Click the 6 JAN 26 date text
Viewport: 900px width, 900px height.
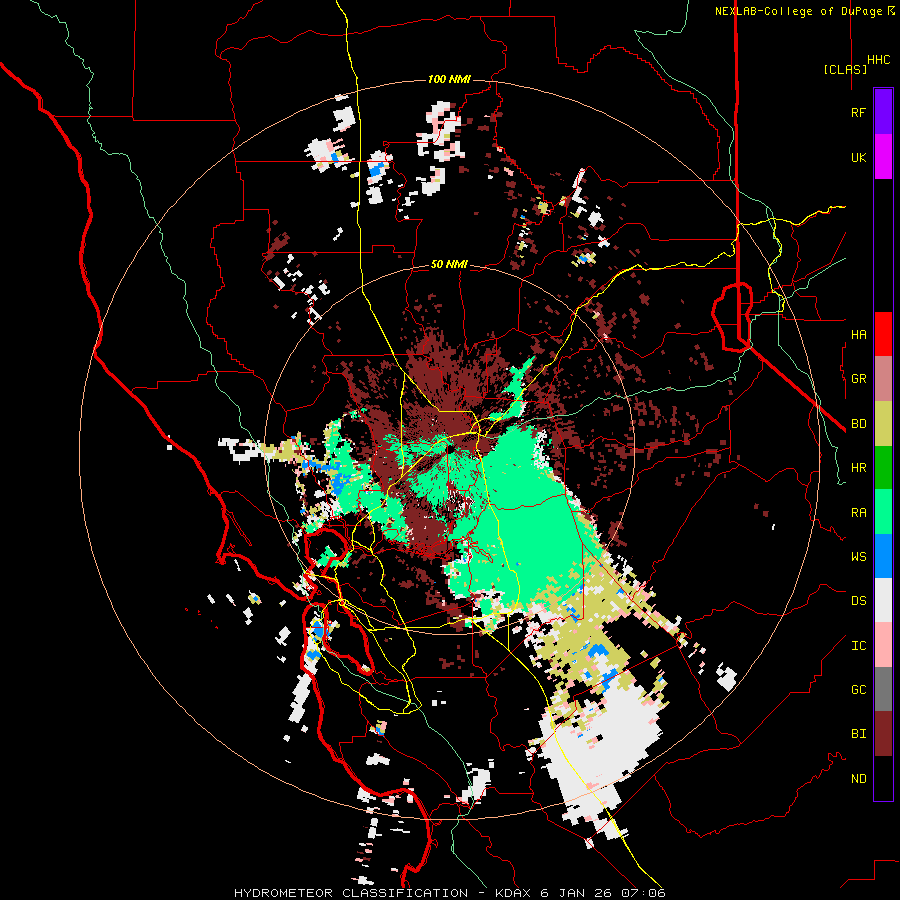(x=577, y=893)
